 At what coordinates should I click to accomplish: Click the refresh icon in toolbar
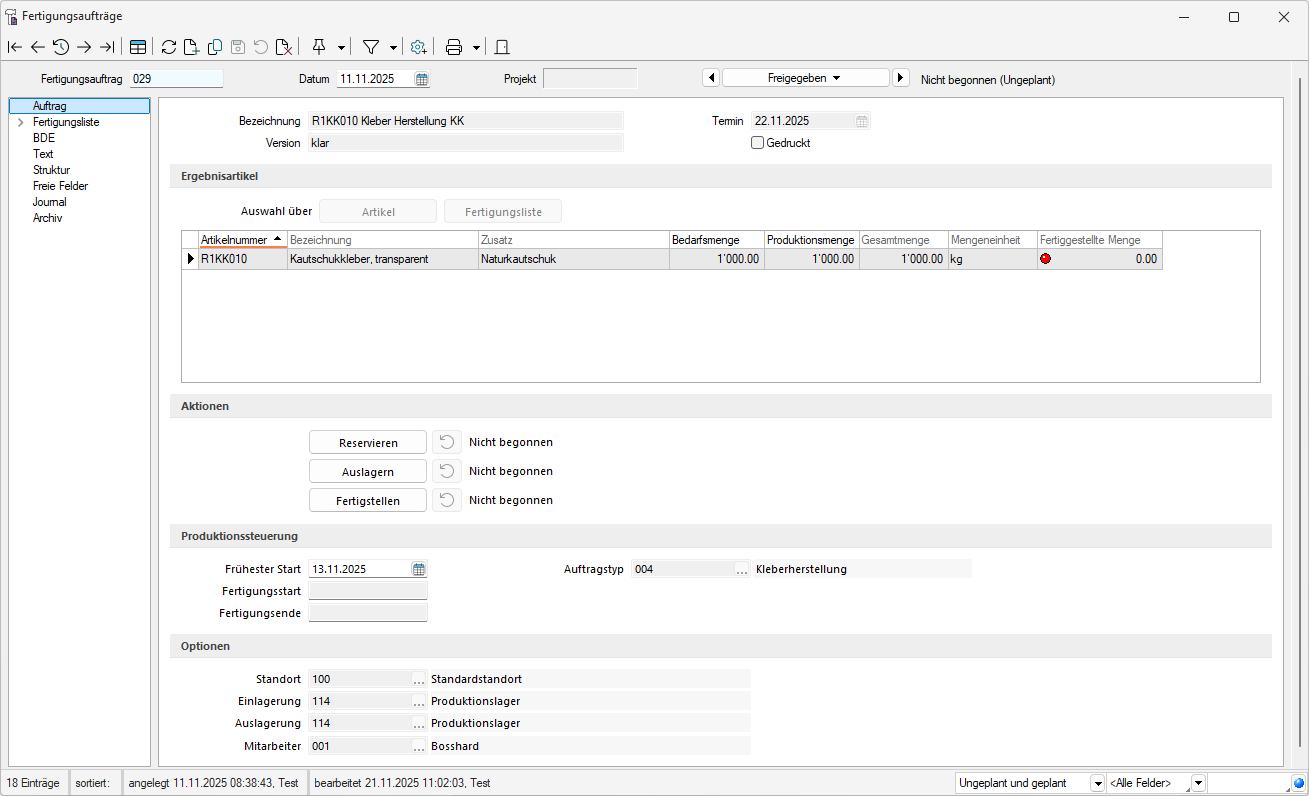click(x=169, y=47)
